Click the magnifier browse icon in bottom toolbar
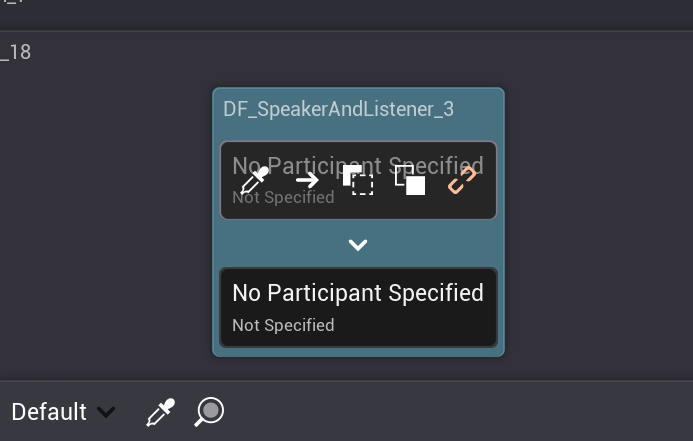 [209, 412]
